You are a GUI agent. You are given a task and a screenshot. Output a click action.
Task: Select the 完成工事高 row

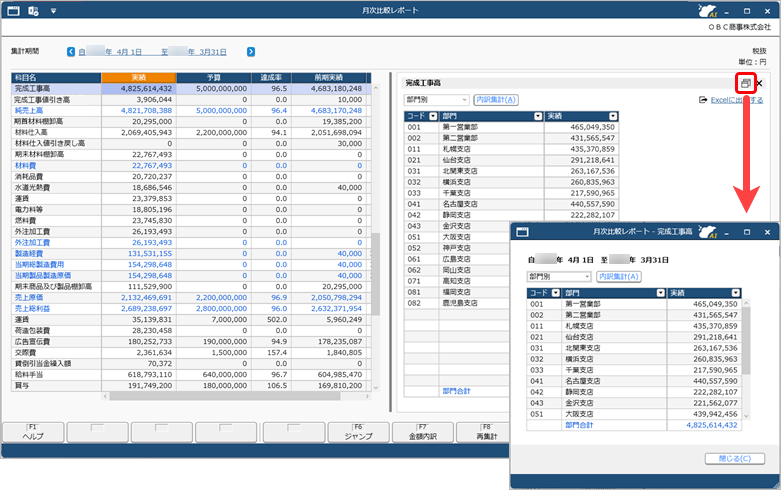[191, 89]
